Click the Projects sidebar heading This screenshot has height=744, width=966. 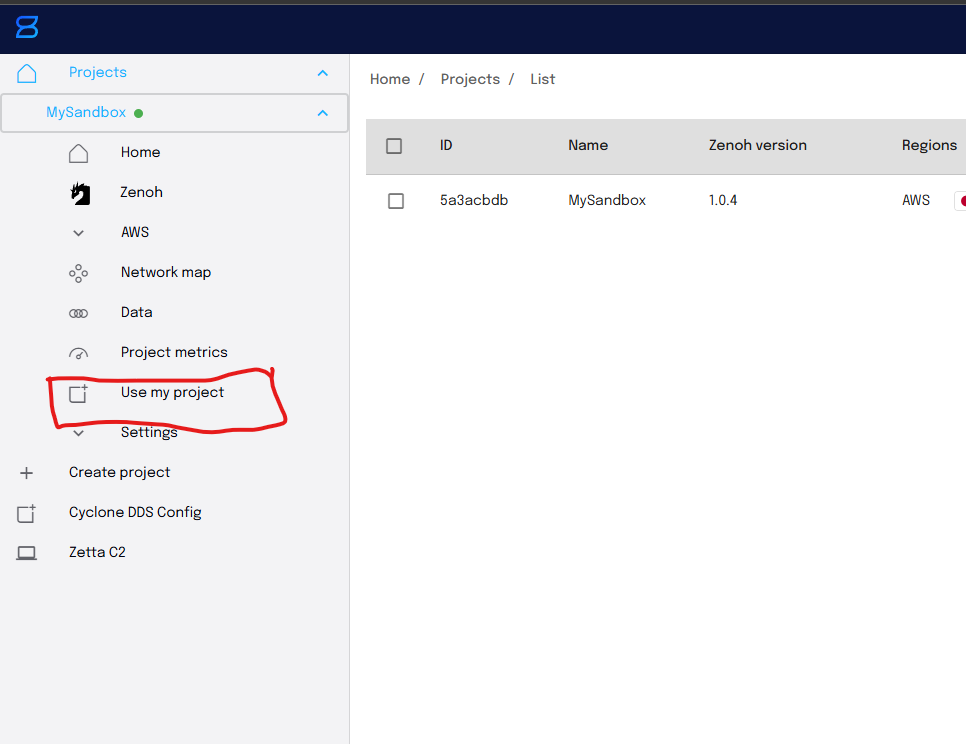97,72
